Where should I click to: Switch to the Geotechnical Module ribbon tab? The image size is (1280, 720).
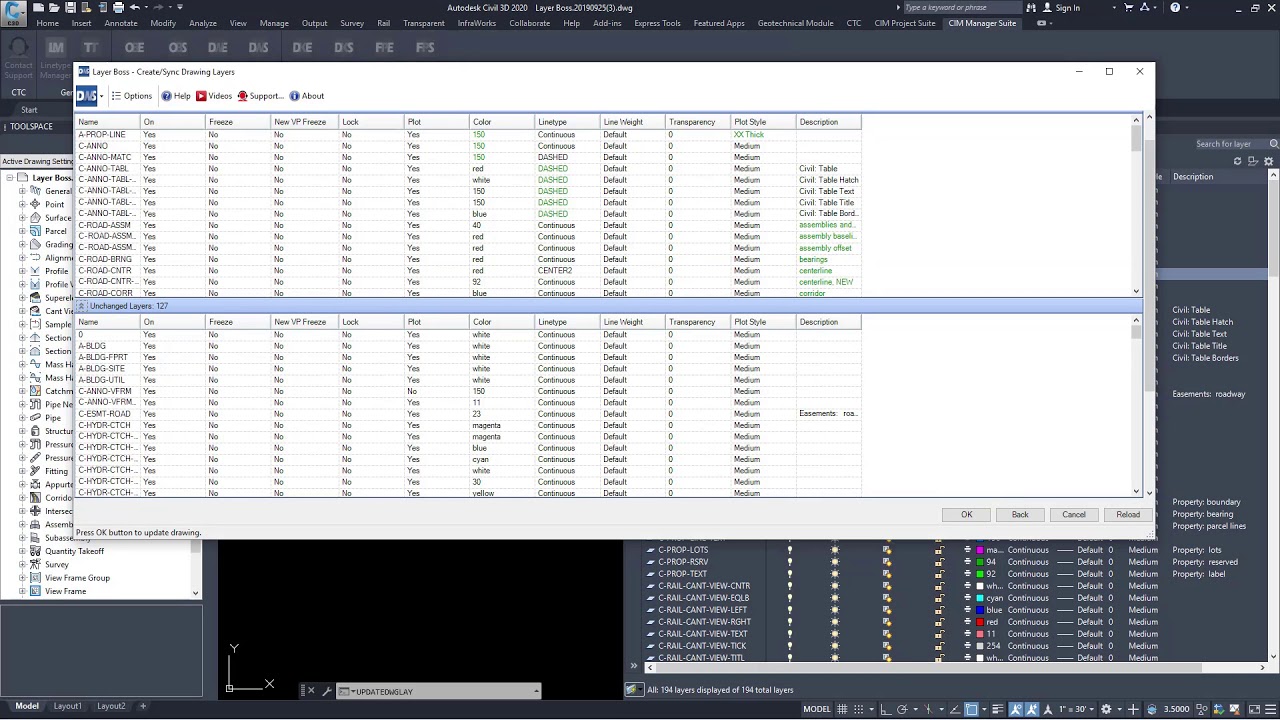click(x=795, y=23)
